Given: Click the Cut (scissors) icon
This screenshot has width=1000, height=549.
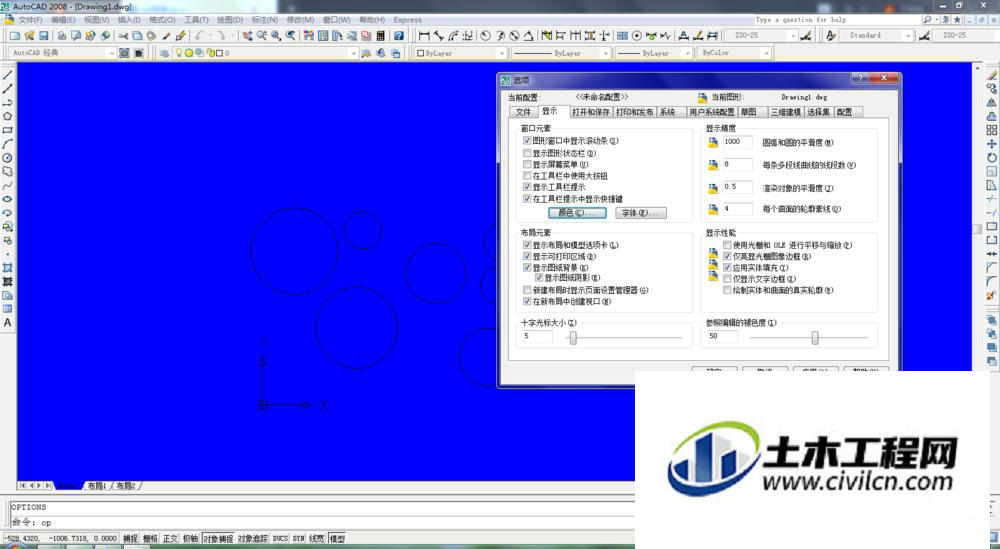Looking at the screenshot, I should click(123, 36).
